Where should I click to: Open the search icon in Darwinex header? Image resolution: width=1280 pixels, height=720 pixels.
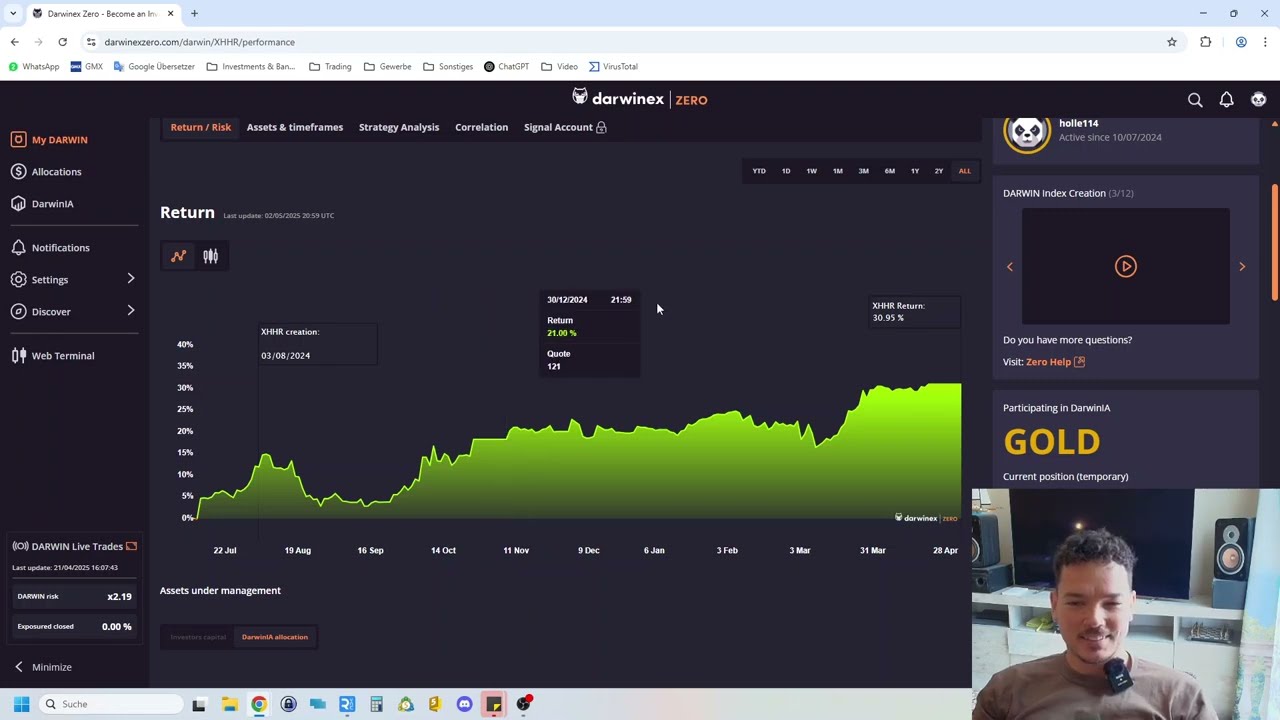[x=1195, y=100]
